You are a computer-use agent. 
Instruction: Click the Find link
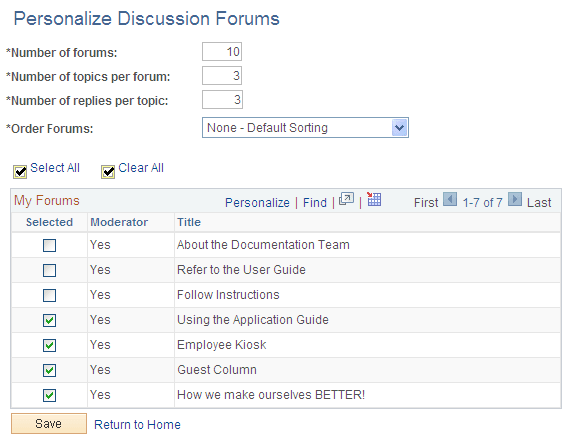[x=315, y=203]
